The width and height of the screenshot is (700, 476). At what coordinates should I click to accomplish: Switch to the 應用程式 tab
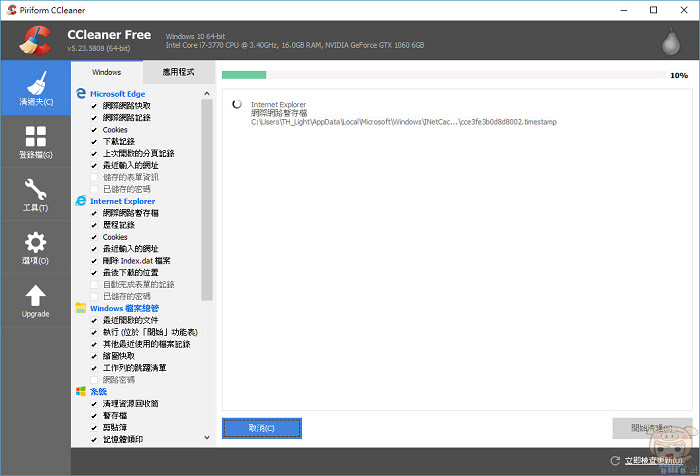pyautogui.click(x=179, y=72)
